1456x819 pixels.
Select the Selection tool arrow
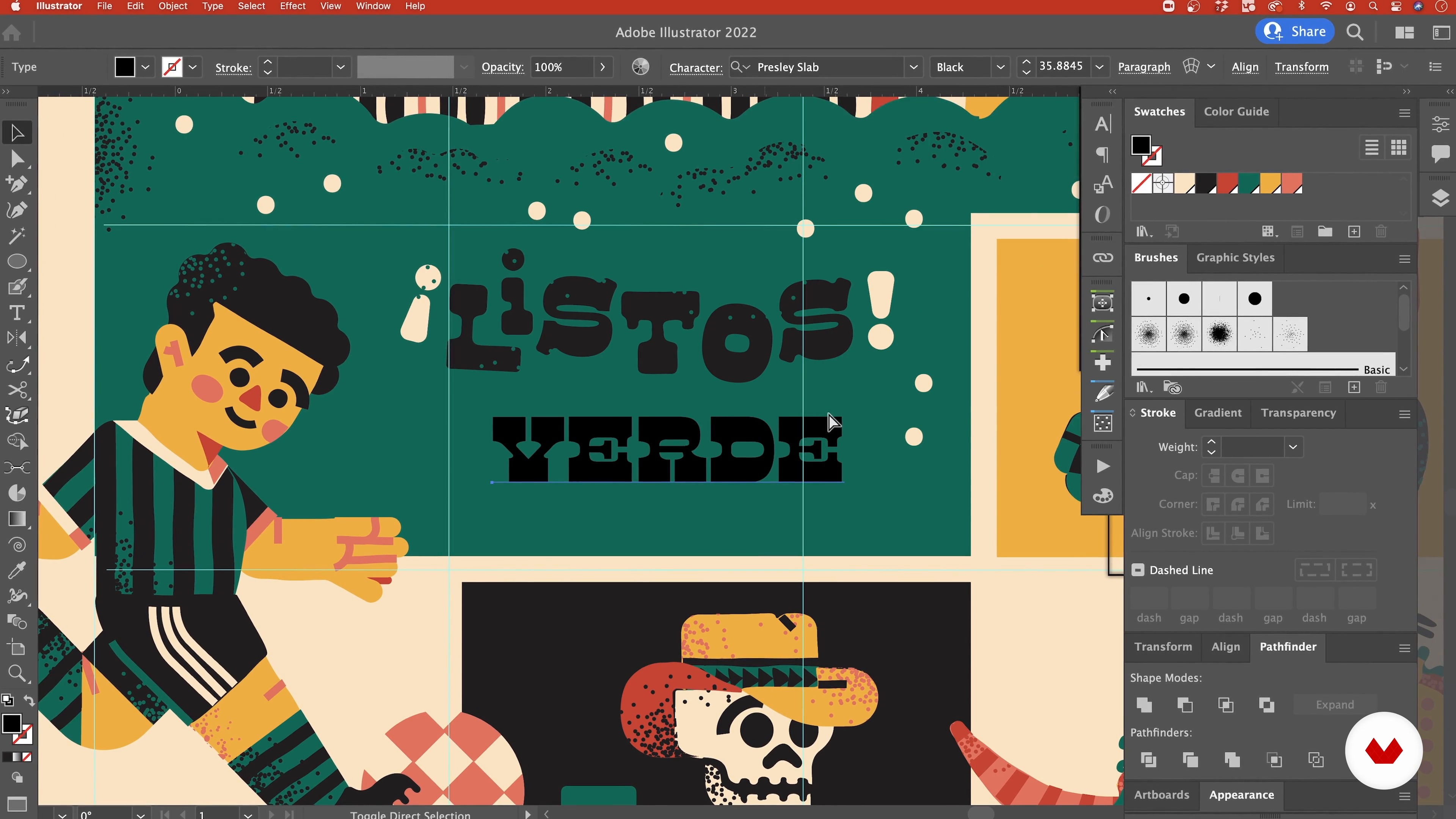point(17,133)
